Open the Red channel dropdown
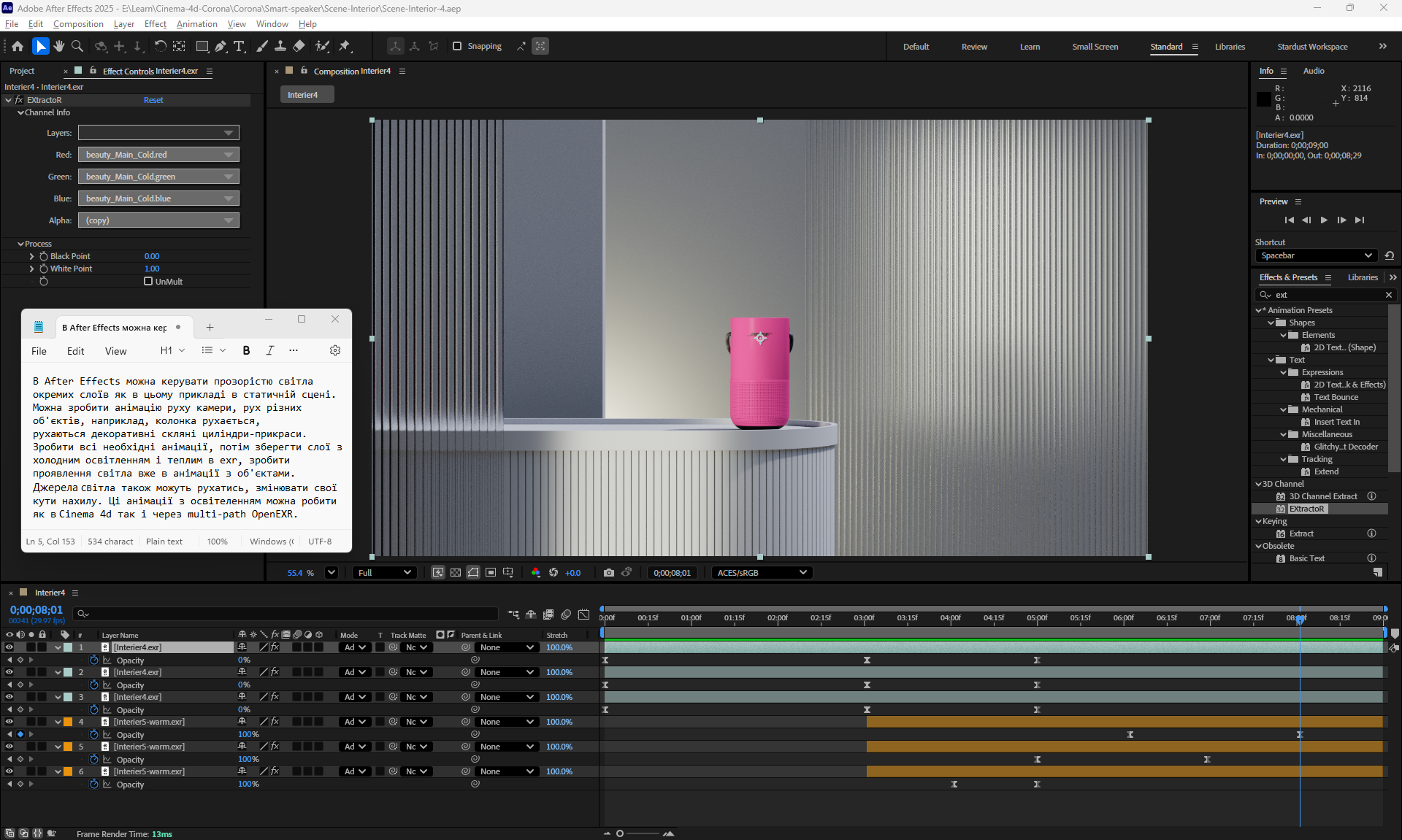Viewport: 1402px width, 840px height. 158,155
